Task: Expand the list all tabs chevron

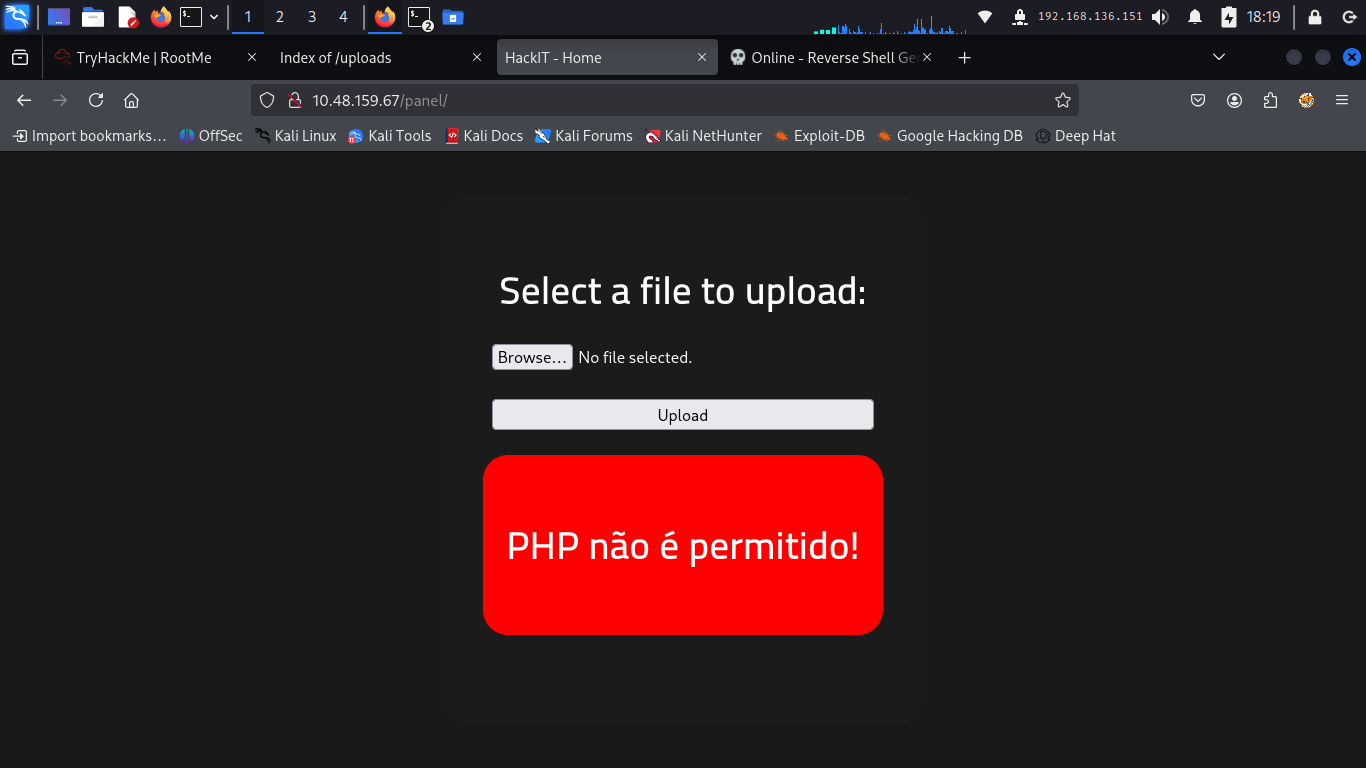Action: pos(1219,57)
